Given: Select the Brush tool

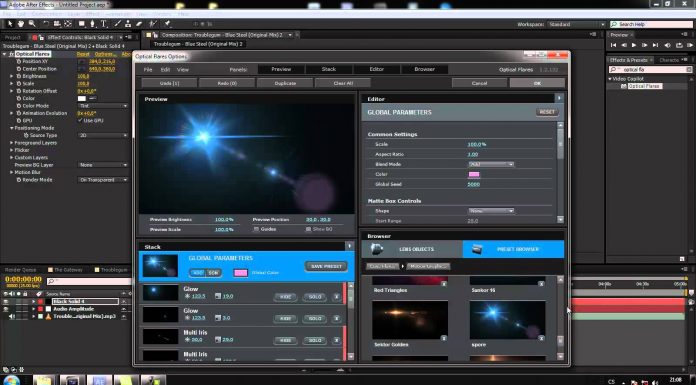Looking at the screenshot, I should point(118,24).
